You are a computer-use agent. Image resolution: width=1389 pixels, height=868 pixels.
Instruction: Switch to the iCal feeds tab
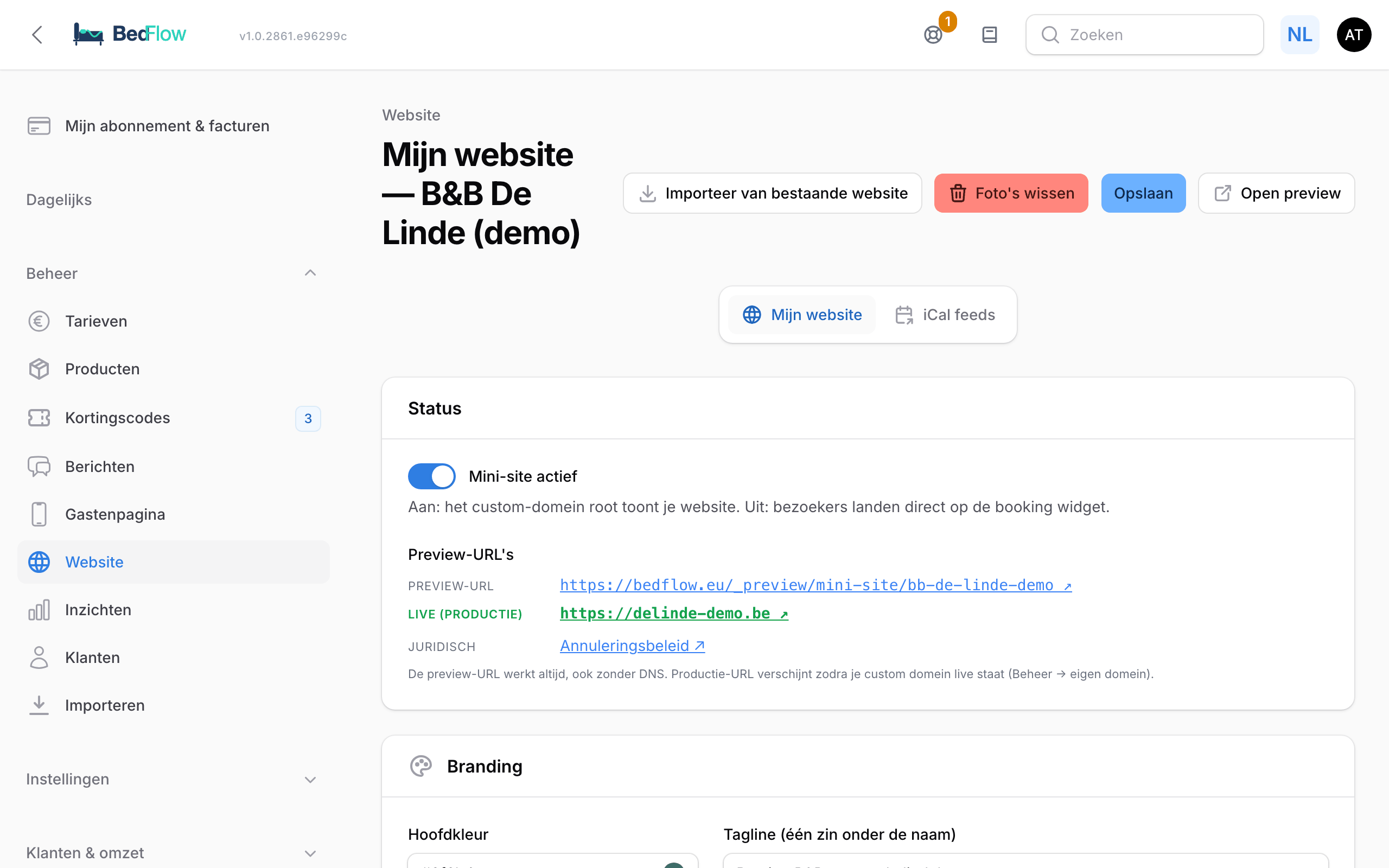click(945, 315)
